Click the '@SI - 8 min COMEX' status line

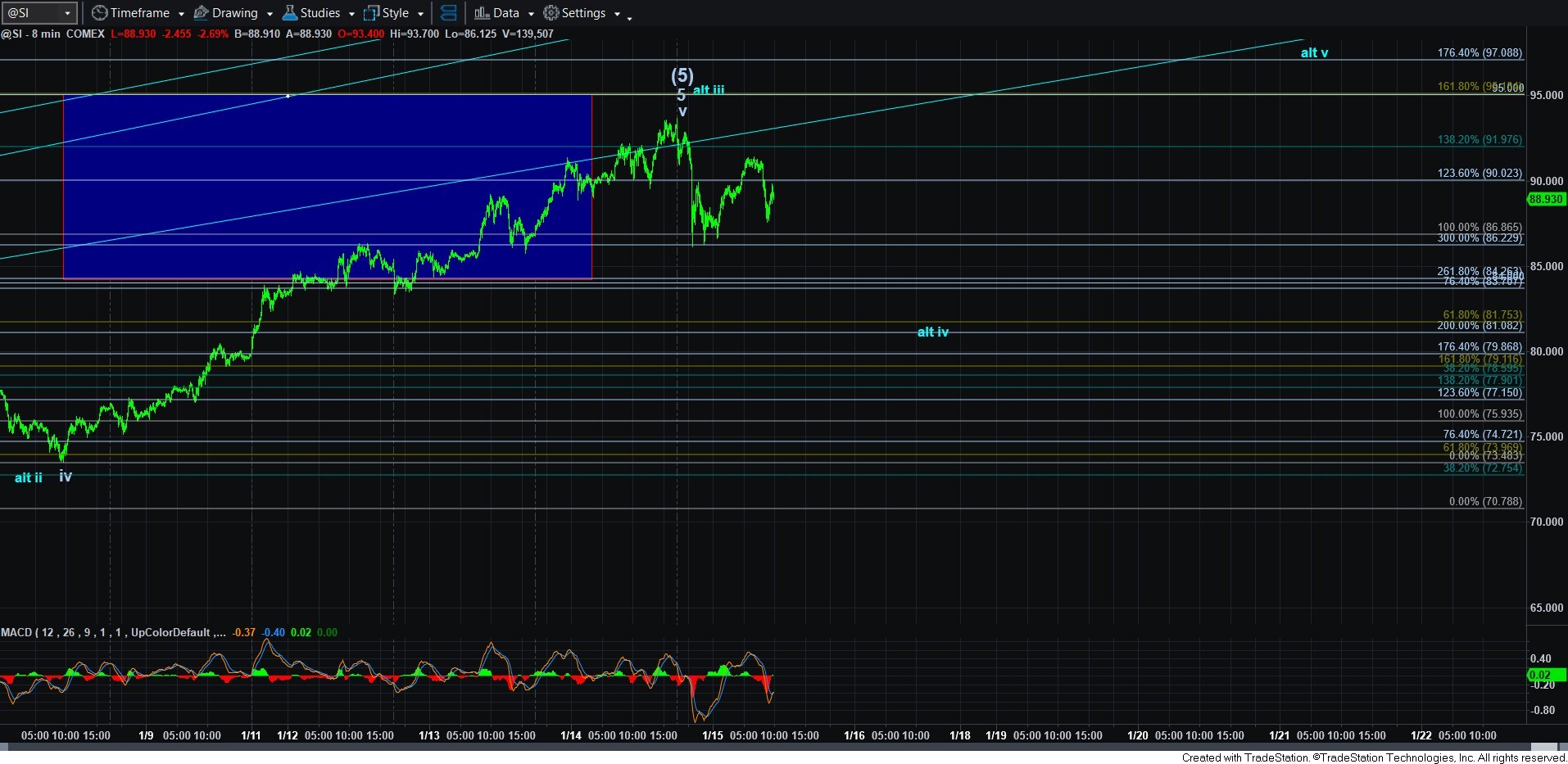click(53, 34)
